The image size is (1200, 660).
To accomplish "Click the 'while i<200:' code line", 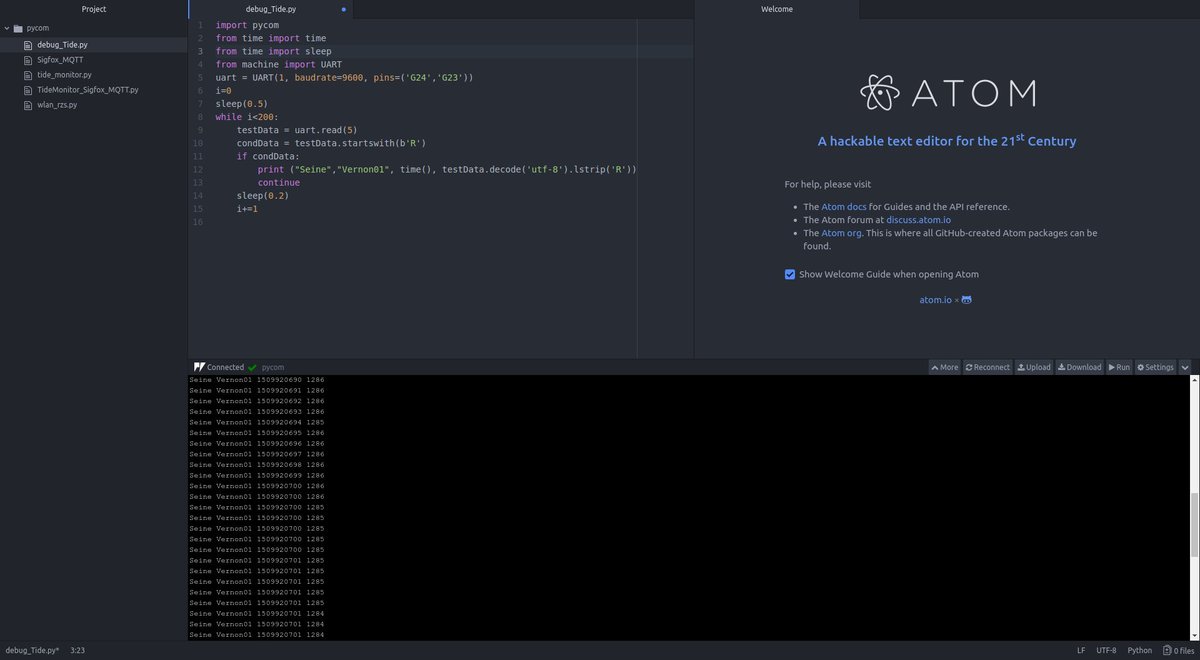I will point(247,117).
